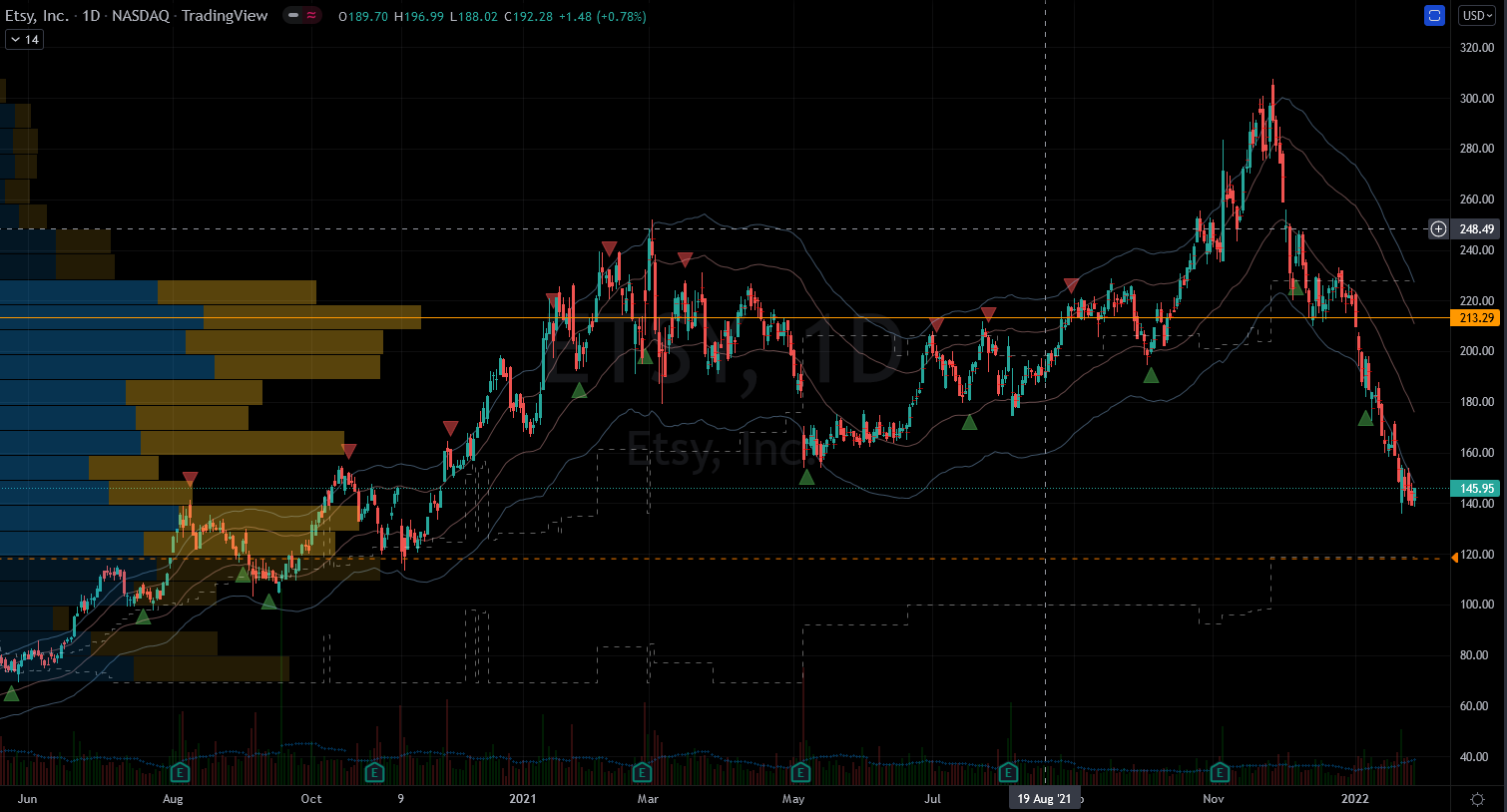Click the Mar label on time axis
Viewport: 1507px width, 812px height.
(648, 799)
